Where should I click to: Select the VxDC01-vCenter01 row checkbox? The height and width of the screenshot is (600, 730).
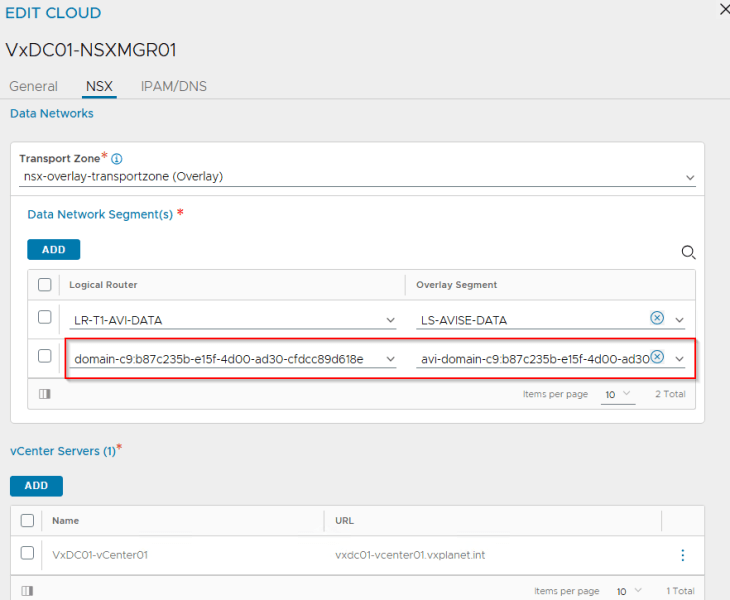click(27, 554)
